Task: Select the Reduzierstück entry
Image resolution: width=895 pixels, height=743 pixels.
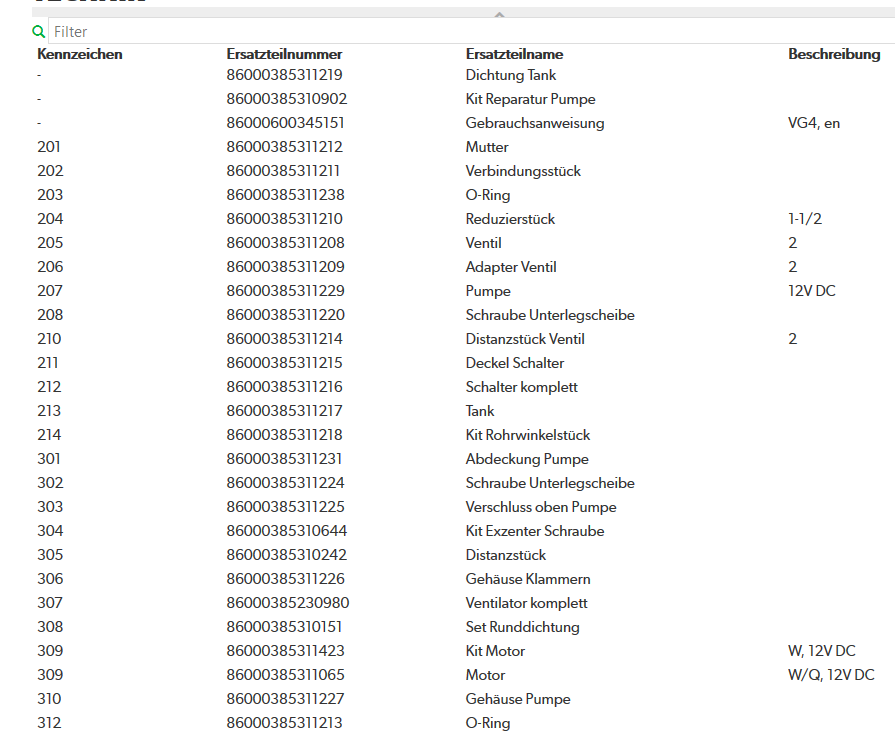Action: (510, 219)
